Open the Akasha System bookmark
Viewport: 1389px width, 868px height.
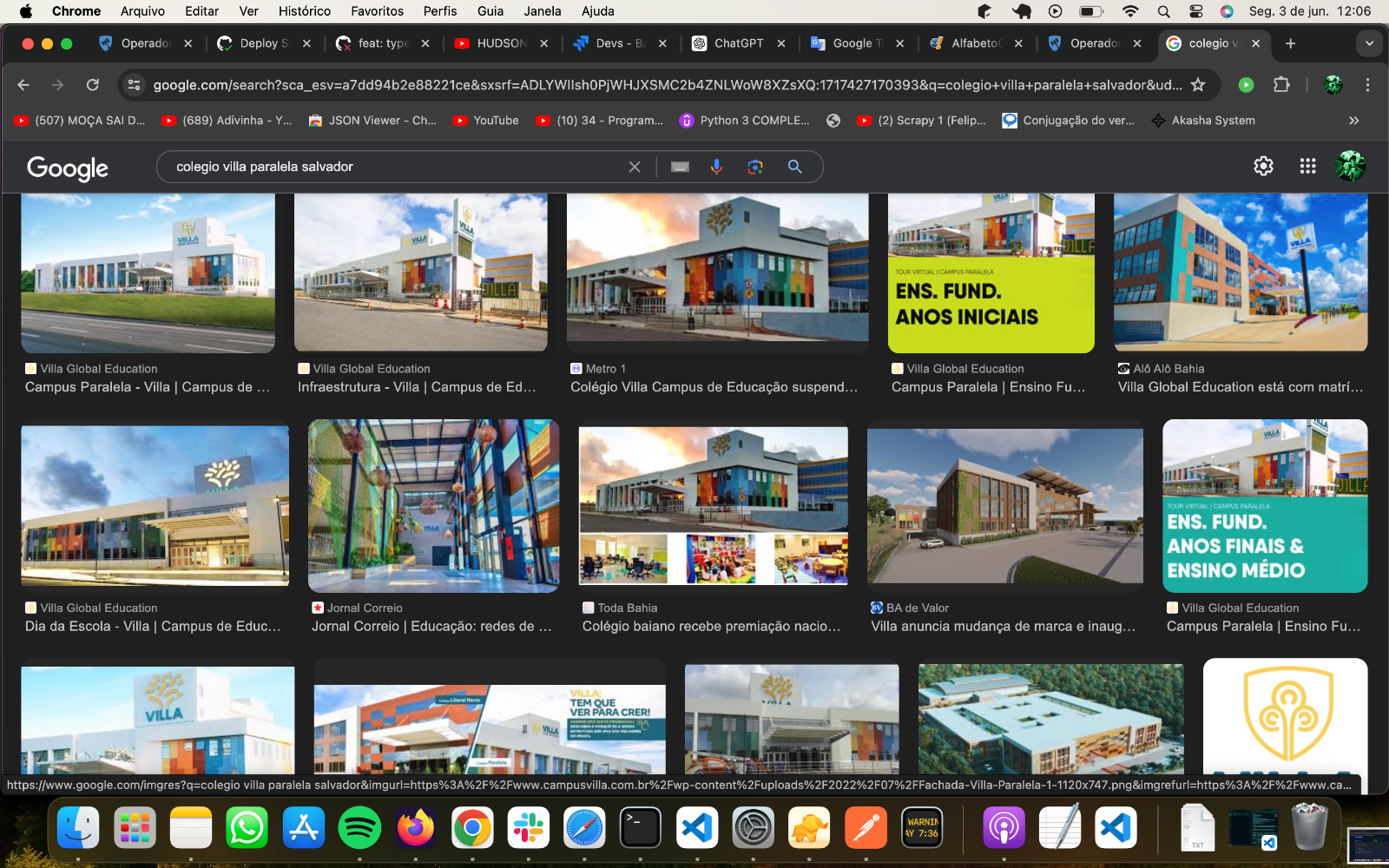pos(1203,121)
